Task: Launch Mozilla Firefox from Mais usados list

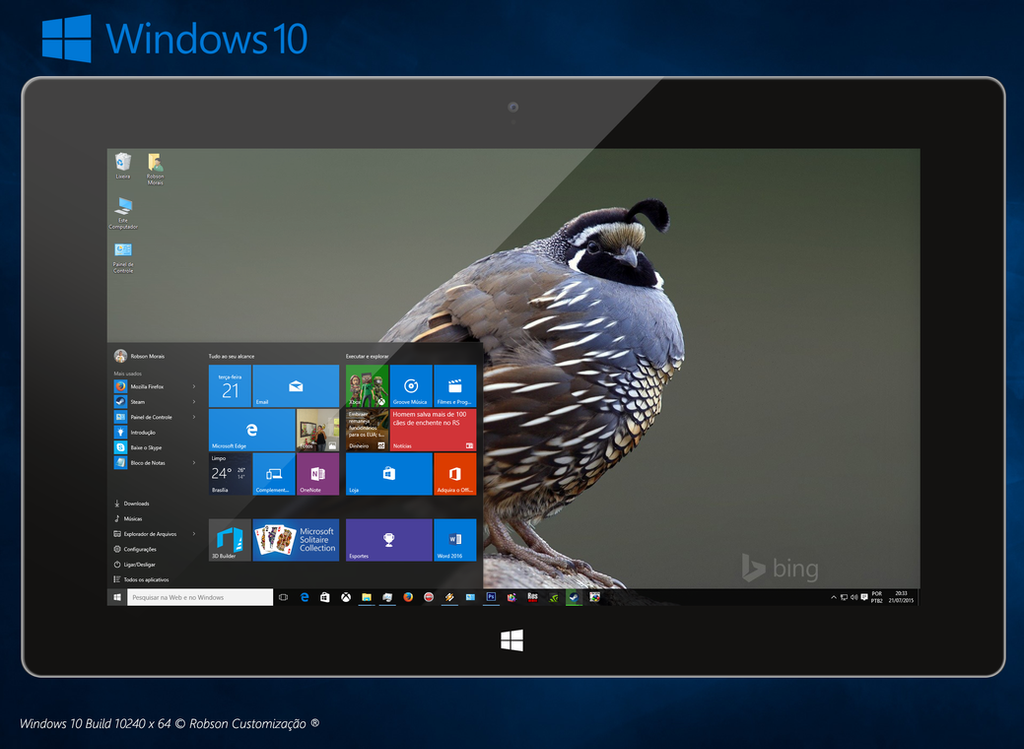Action: point(140,387)
